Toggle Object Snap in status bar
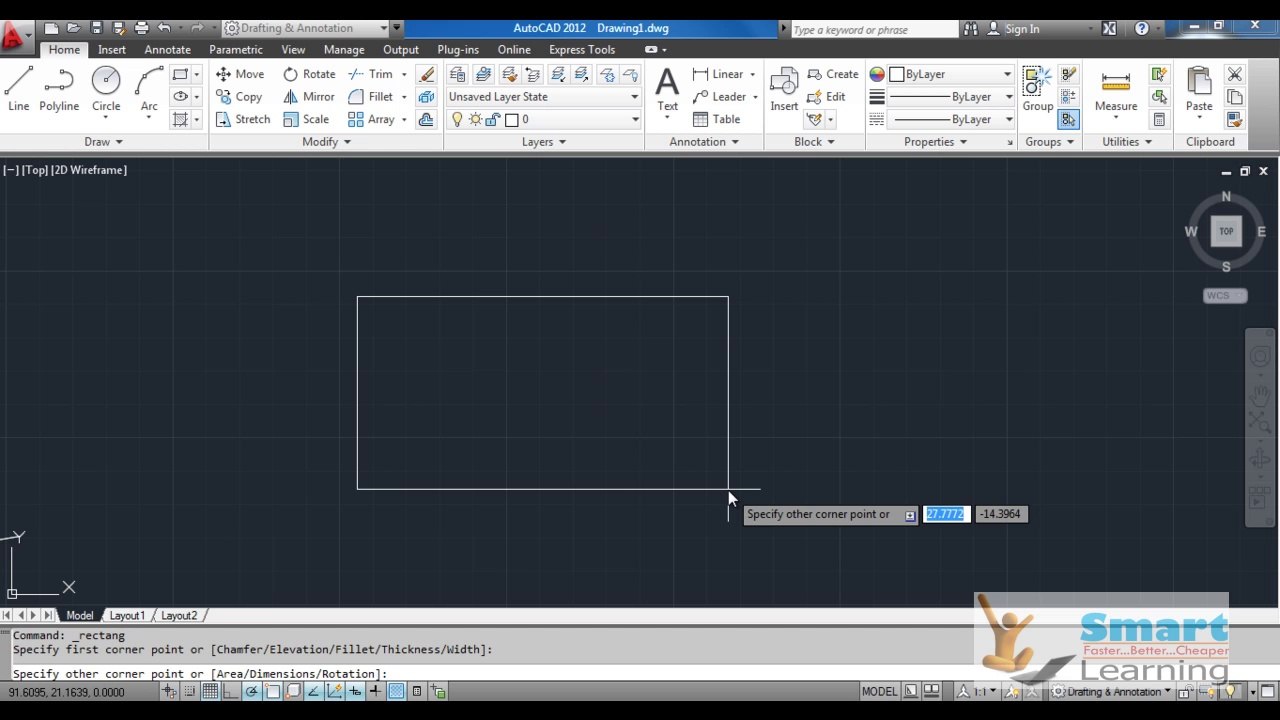 [x=273, y=691]
